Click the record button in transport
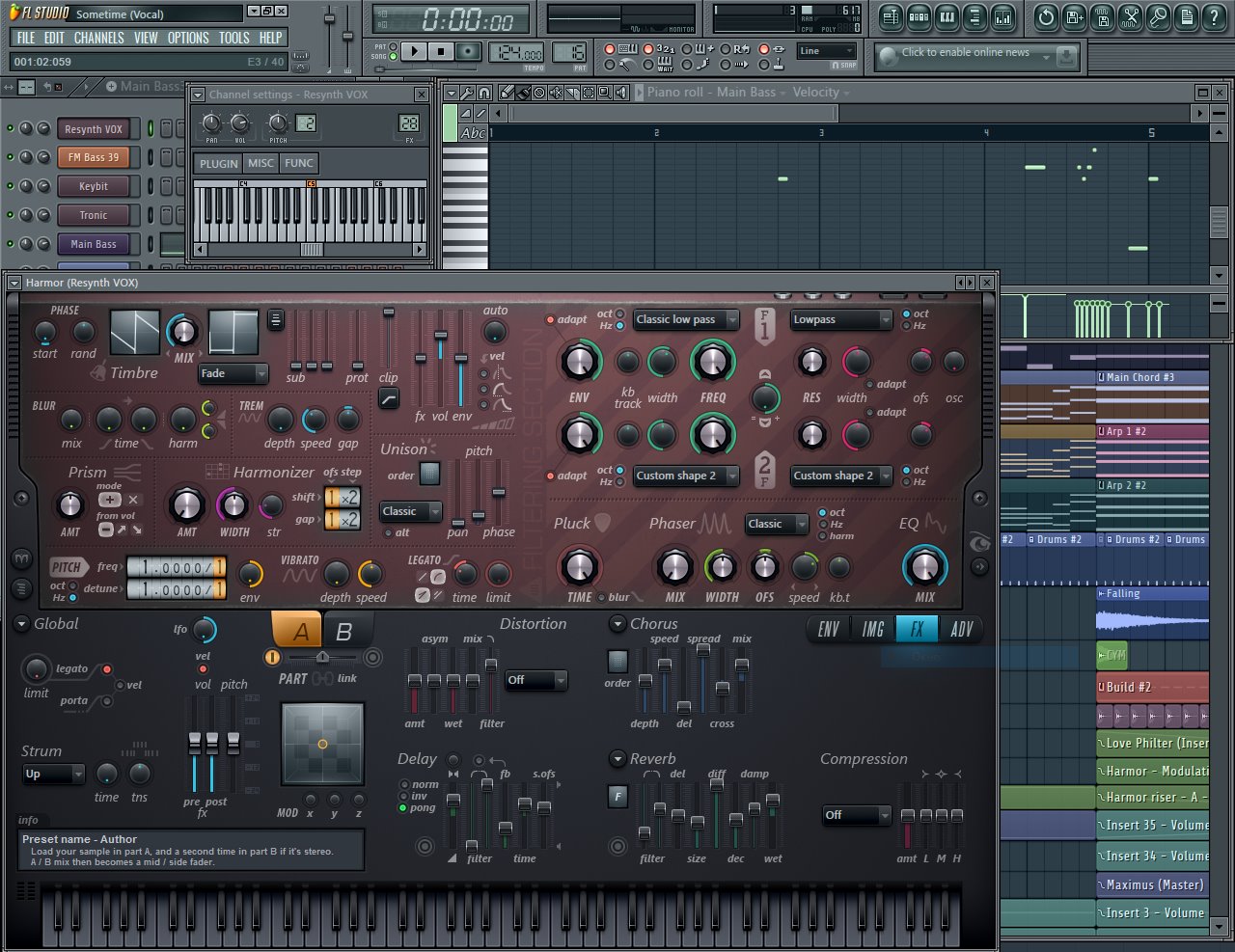This screenshot has height=952, width=1235. click(x=469, y=51)
